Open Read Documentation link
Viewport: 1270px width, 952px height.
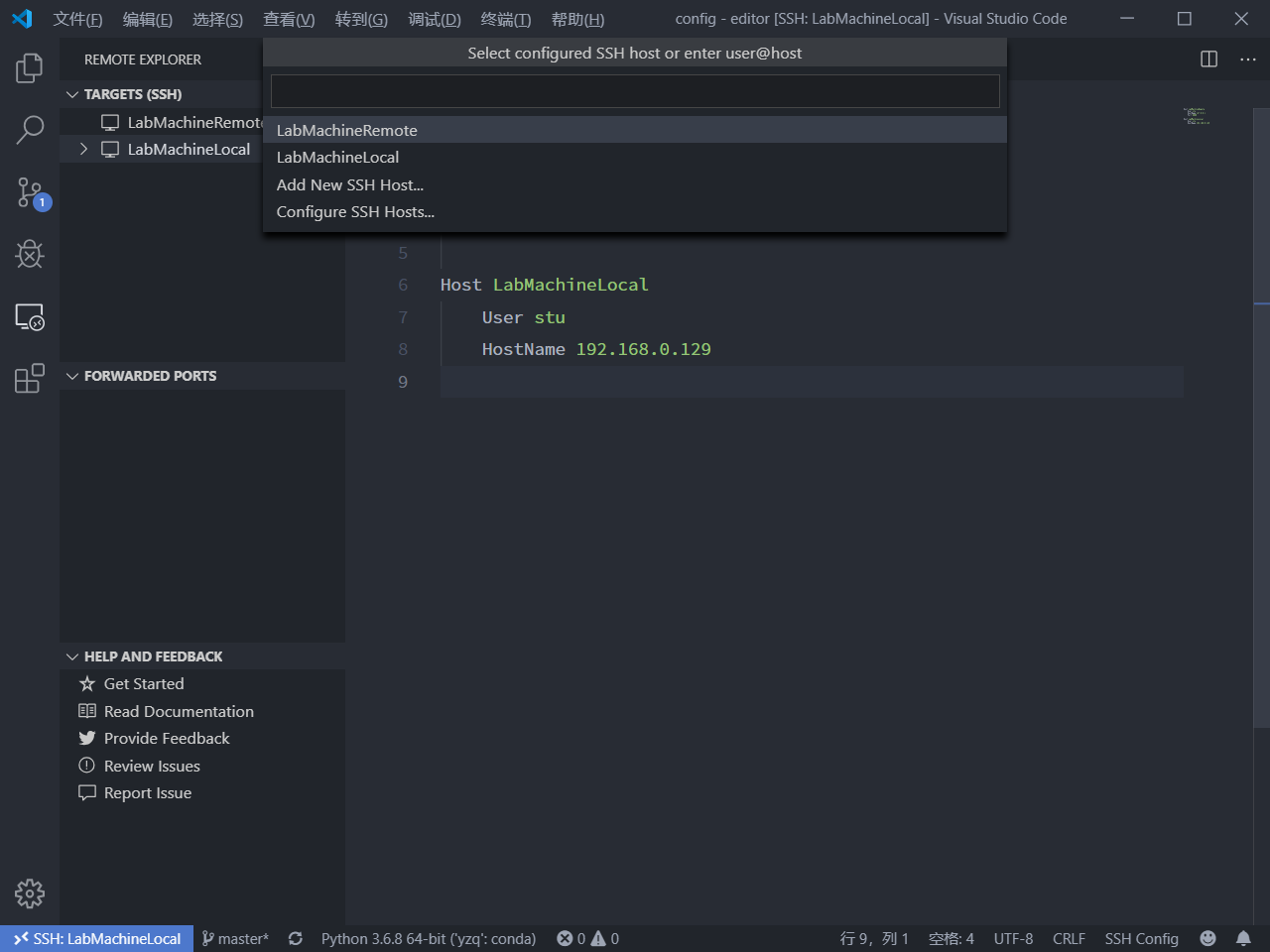click(x=179, y=711)
